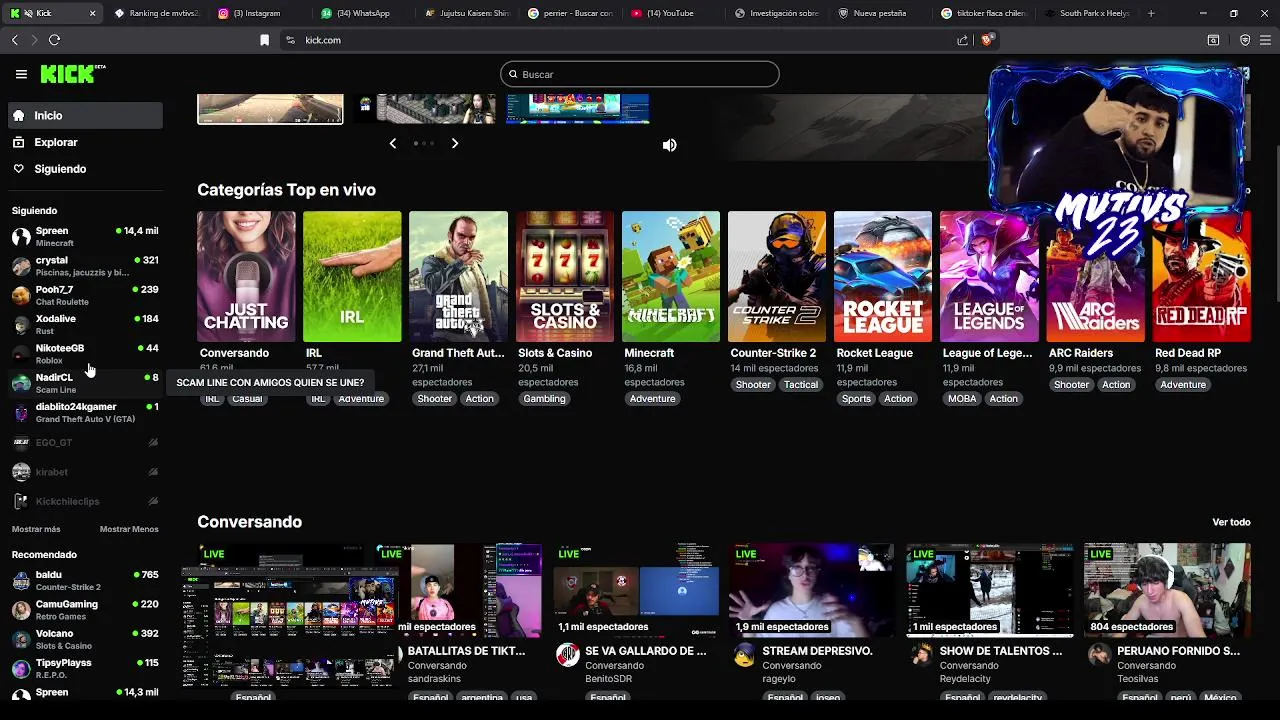Click BenitoSDR streamer avatar
Screen dimensions: 1280x720
tap(567, 656)
